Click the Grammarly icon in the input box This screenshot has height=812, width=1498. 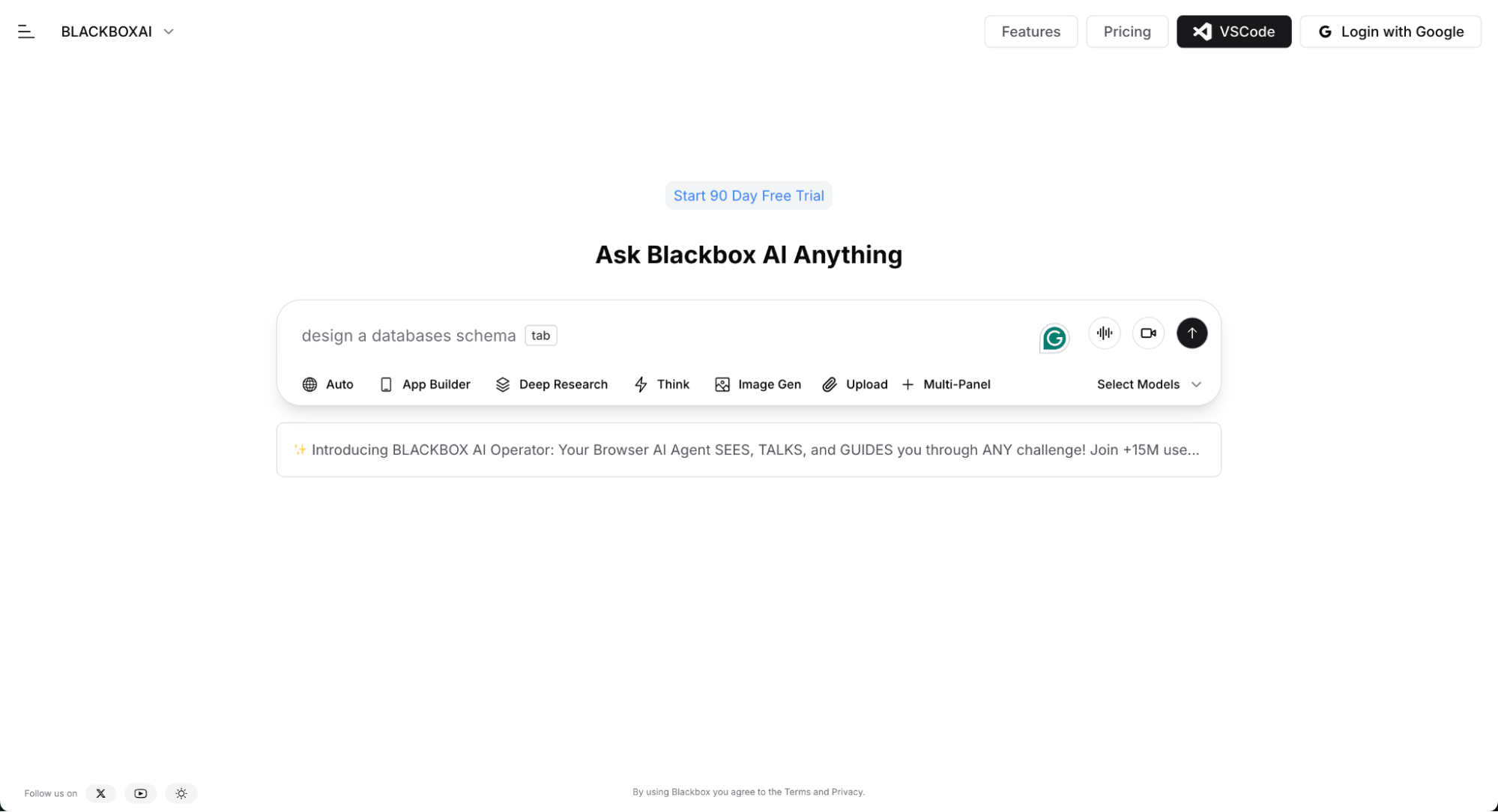(1054, 338)
